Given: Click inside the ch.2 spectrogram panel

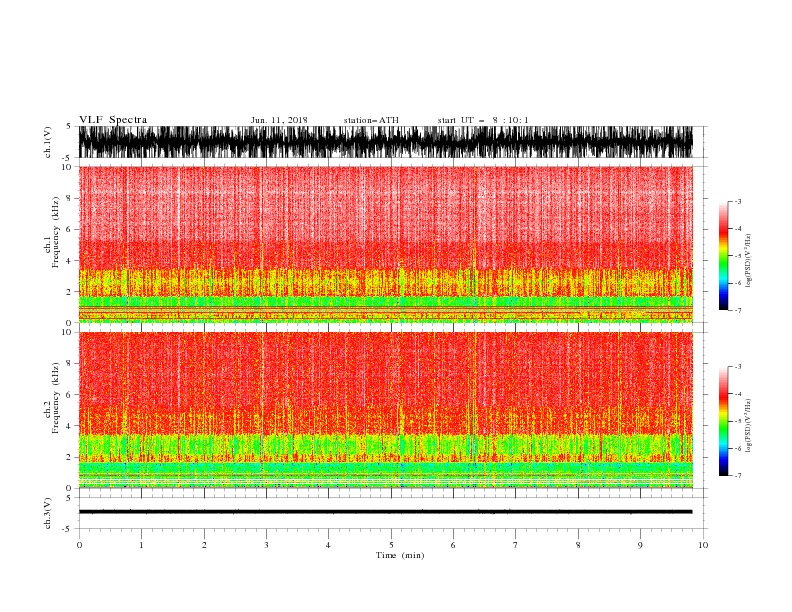Looking at the screenshot, I should pyautogui.click(x=386, y=410).
